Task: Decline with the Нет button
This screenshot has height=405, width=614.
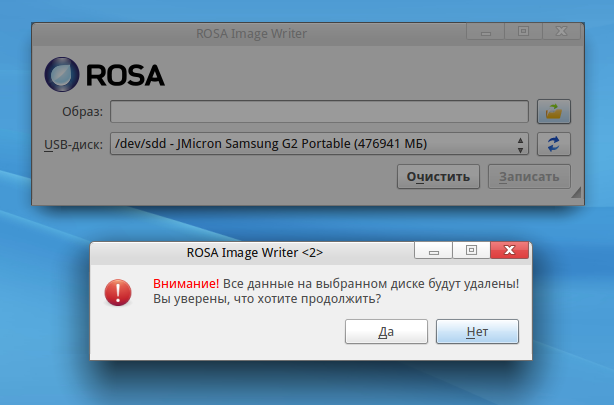Action: tap(477, 332)
